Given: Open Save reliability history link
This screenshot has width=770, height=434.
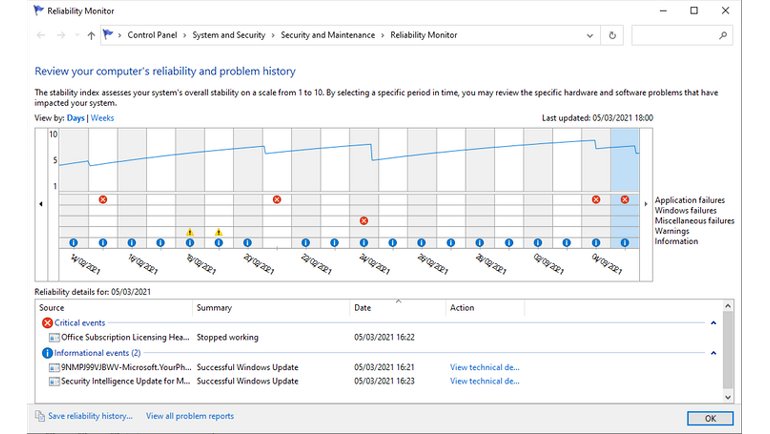Looking at the screenshot, I should pos(90,416).
